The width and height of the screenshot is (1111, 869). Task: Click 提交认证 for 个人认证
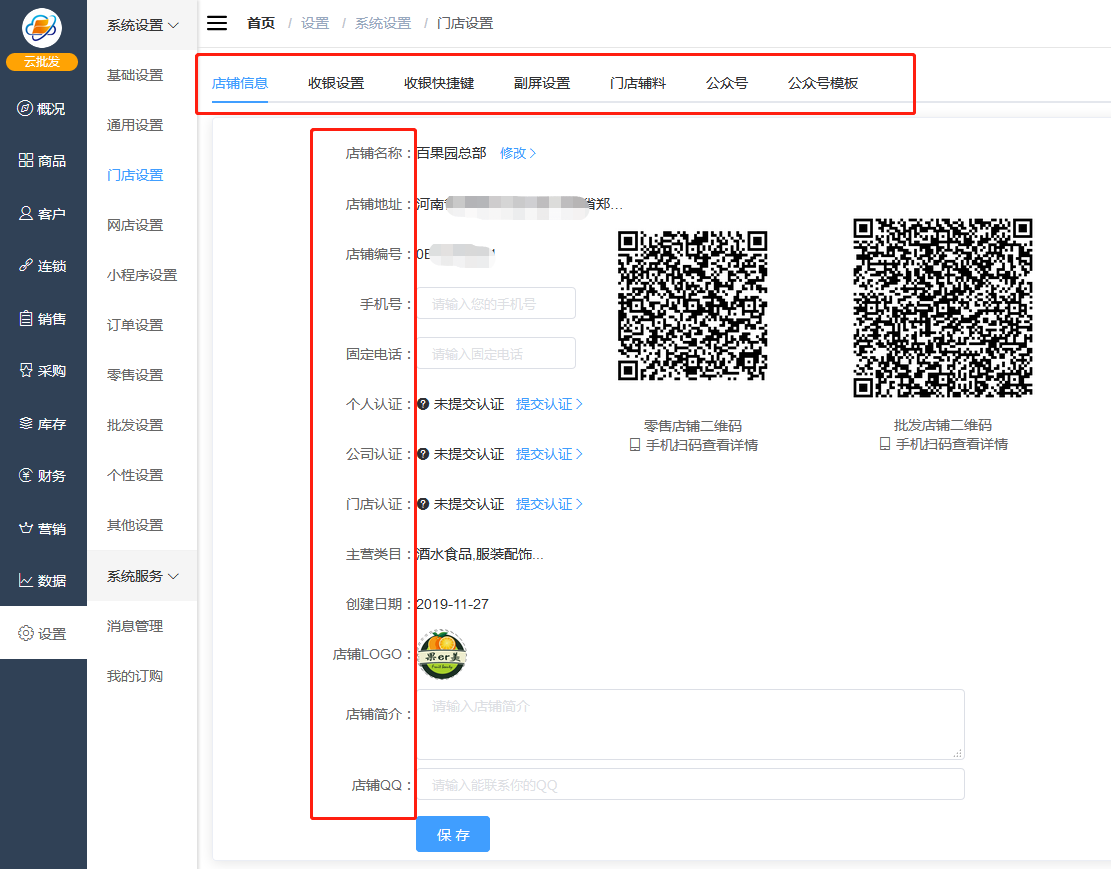tap(549, 404)
